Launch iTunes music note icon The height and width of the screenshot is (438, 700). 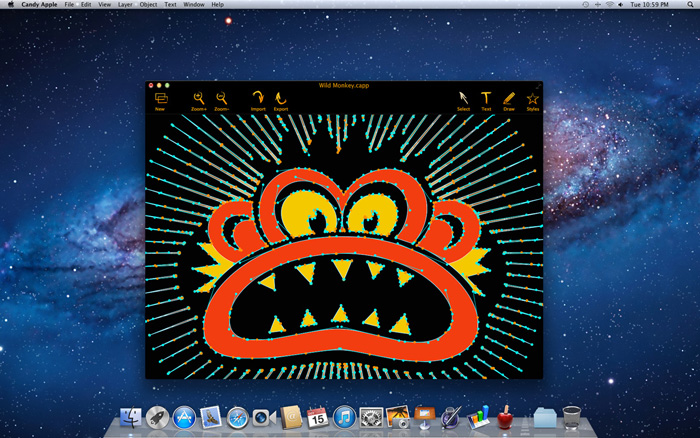point(344,418)
